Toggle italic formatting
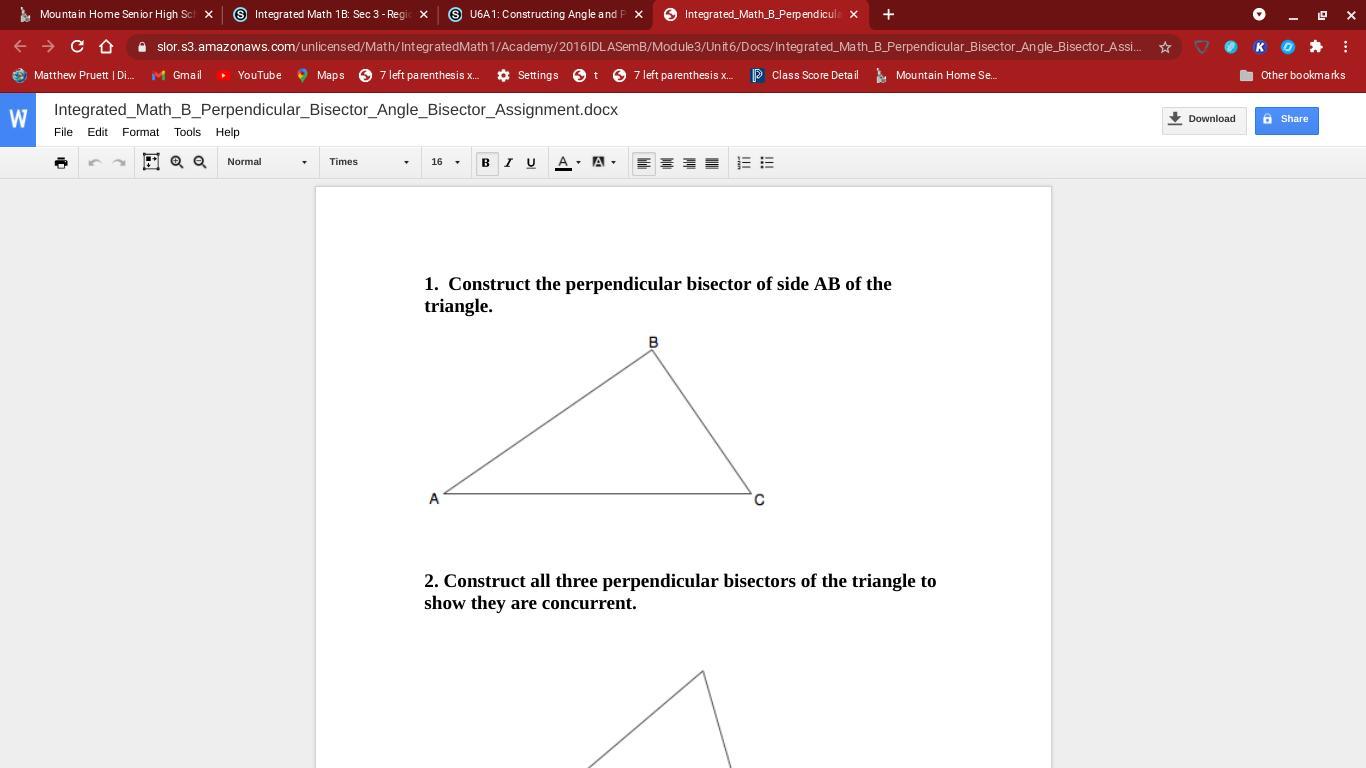1366x768 pixels. tap(509, 163)
